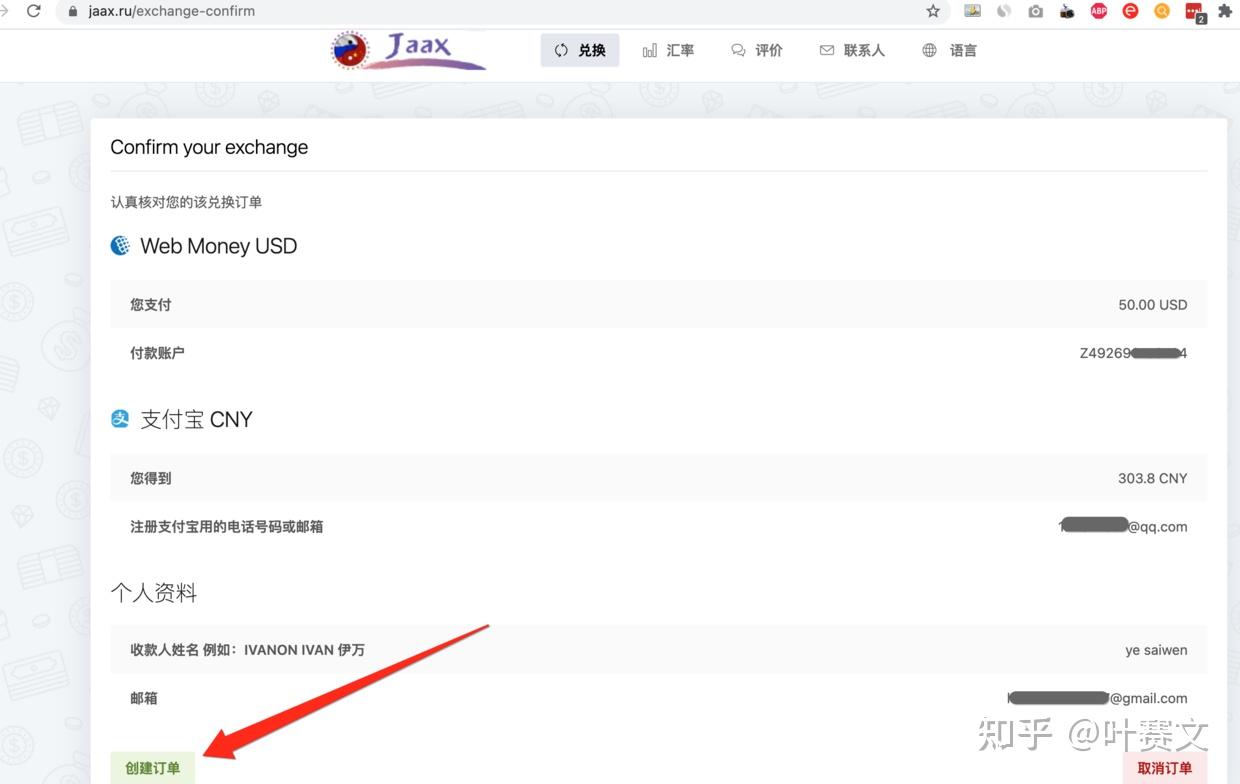Click the Jaax logo
1240x784 pixels.
(408, 50)
